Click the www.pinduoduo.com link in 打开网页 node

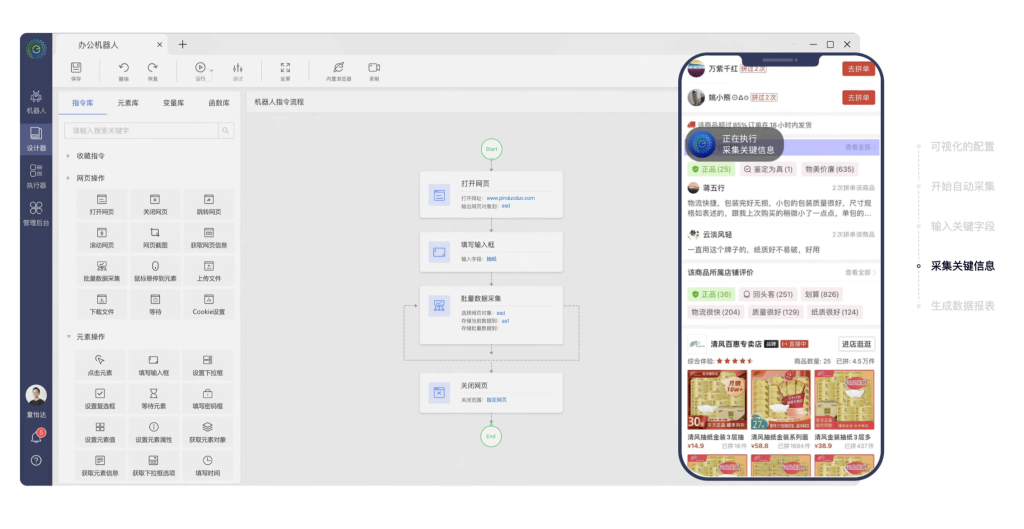pyautogui.click(x=510, y=198)
